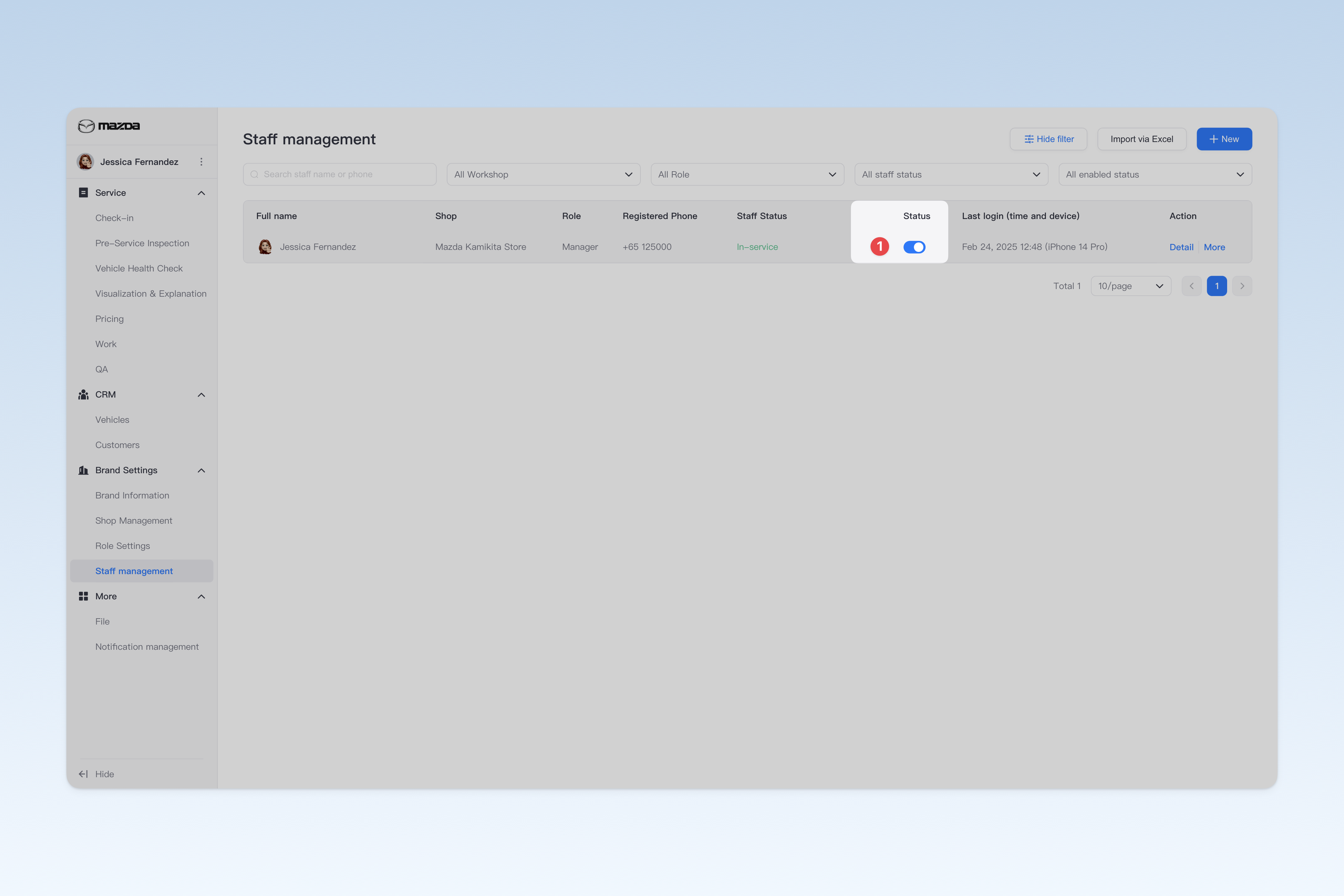Open Detail link for Jessica Fernandez
Screen dimensions: 1344x896
[x=1181, y=247]
